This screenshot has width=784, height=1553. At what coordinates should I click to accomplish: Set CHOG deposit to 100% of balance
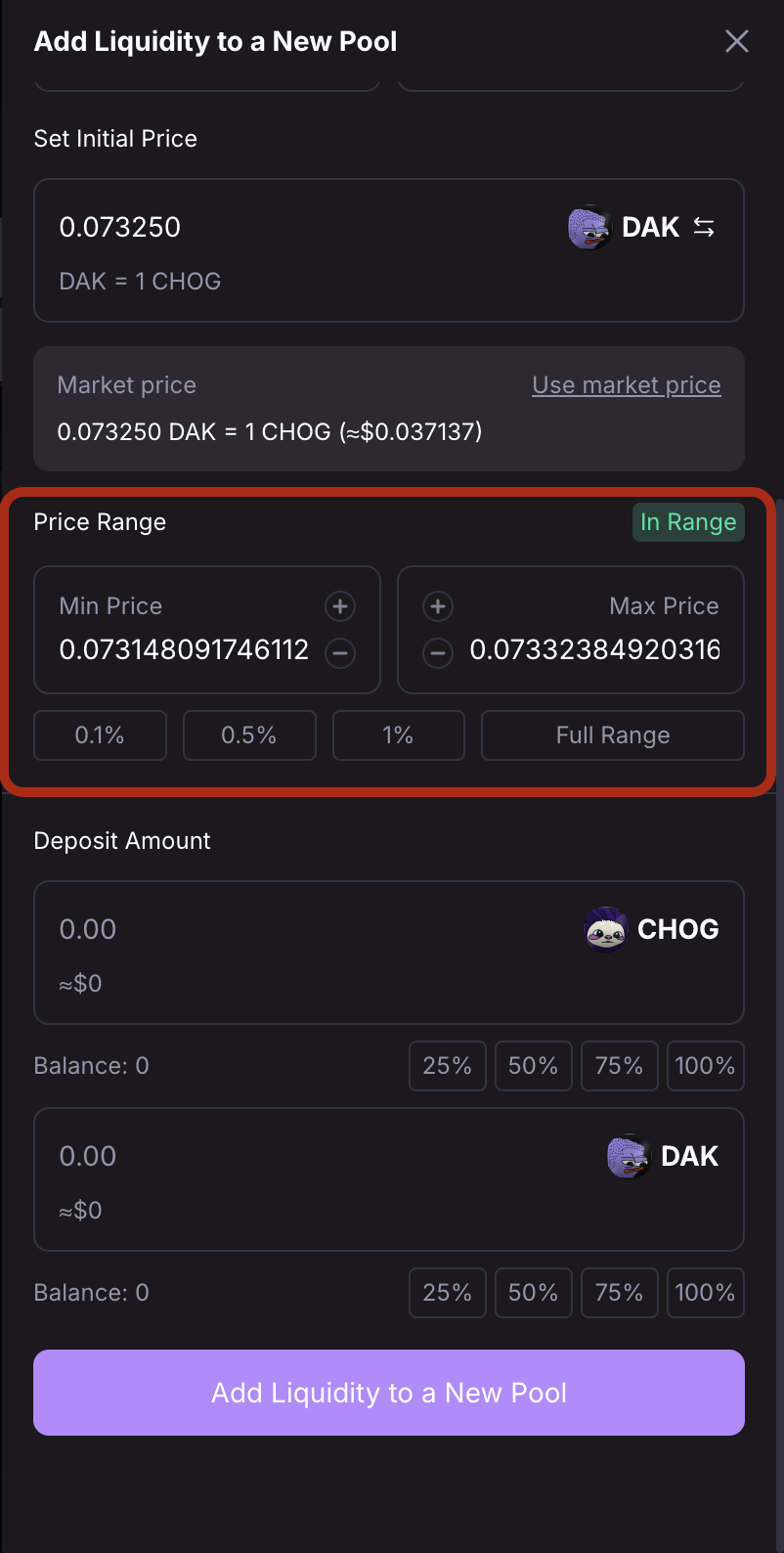click(705, 1066)
